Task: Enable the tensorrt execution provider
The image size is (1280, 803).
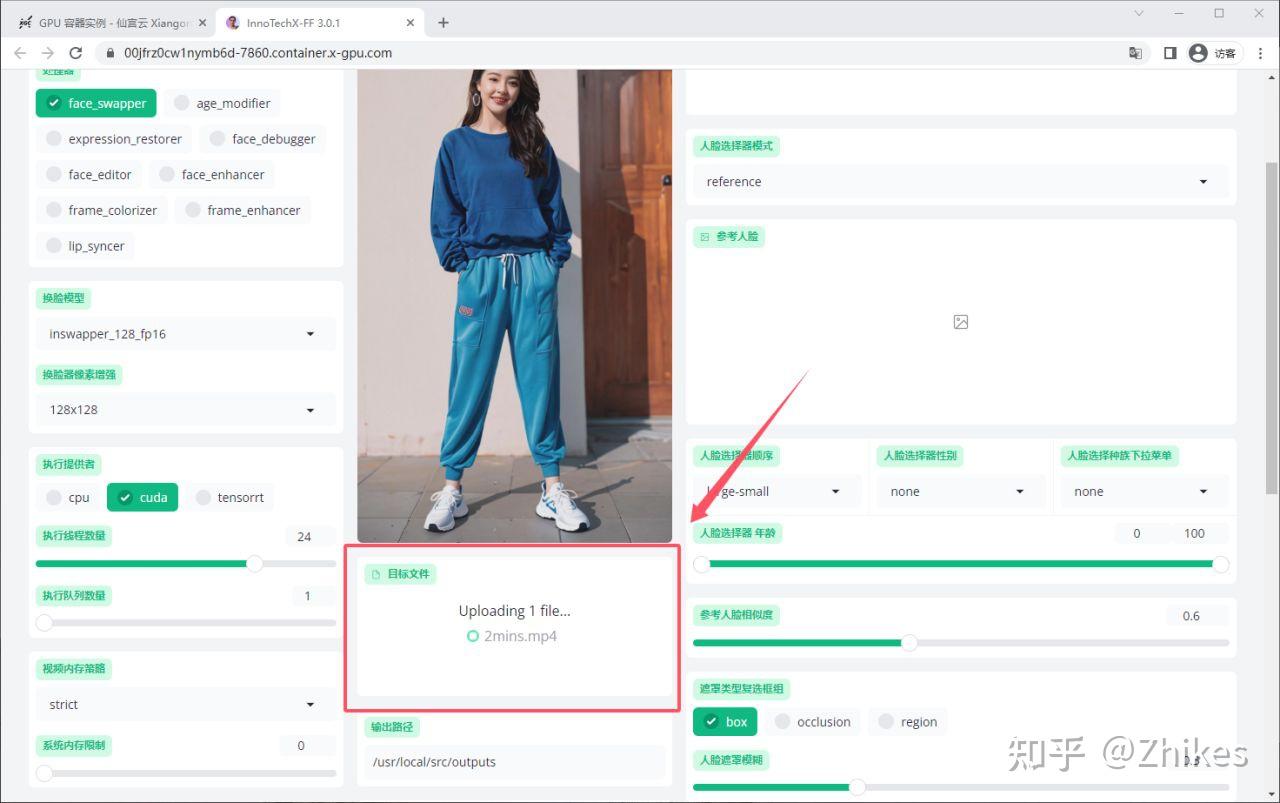Action: 230,497
